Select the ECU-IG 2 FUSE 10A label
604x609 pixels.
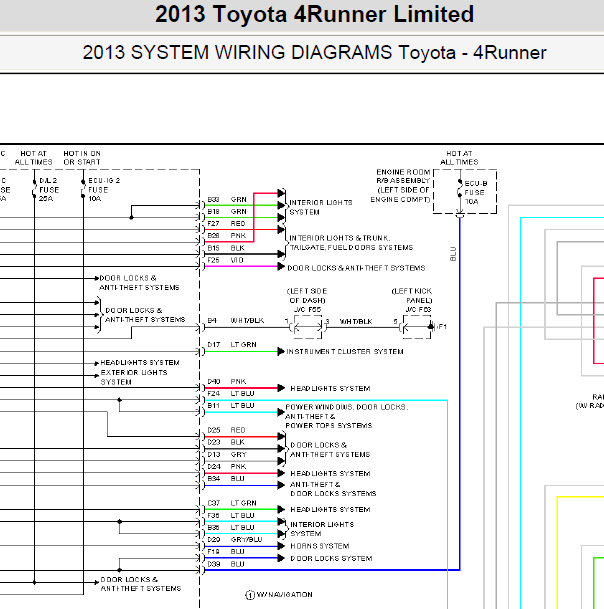coord(104,190)
